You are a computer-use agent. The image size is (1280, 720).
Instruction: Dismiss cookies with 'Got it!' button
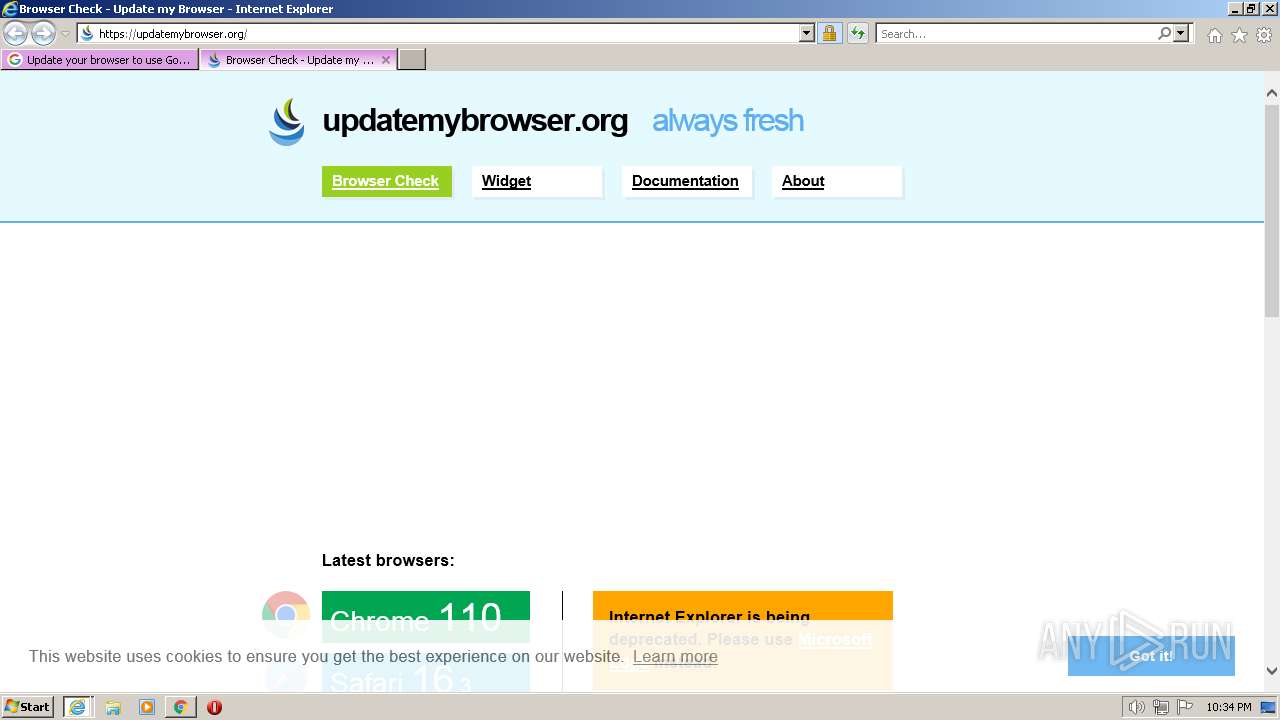(1151, 656)
